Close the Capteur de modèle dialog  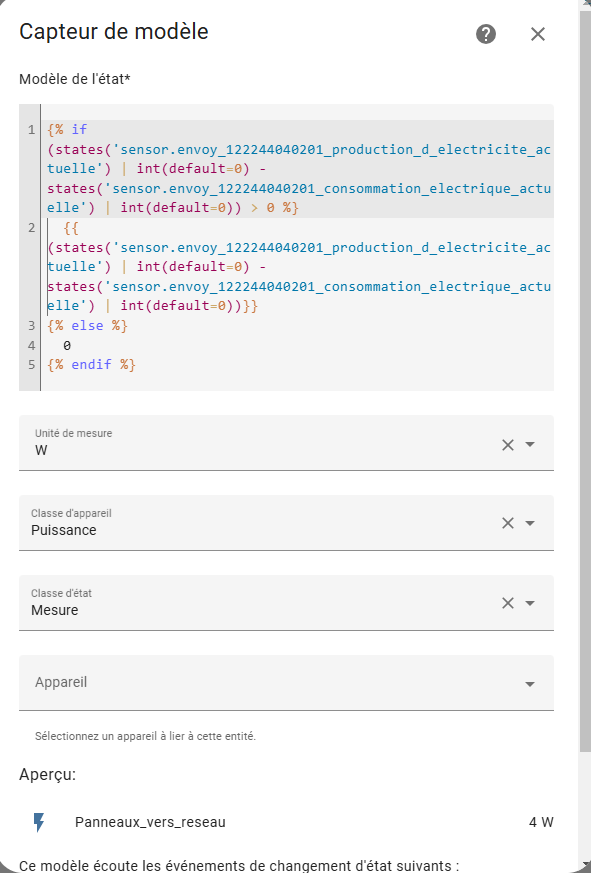[x=538, y=34]
